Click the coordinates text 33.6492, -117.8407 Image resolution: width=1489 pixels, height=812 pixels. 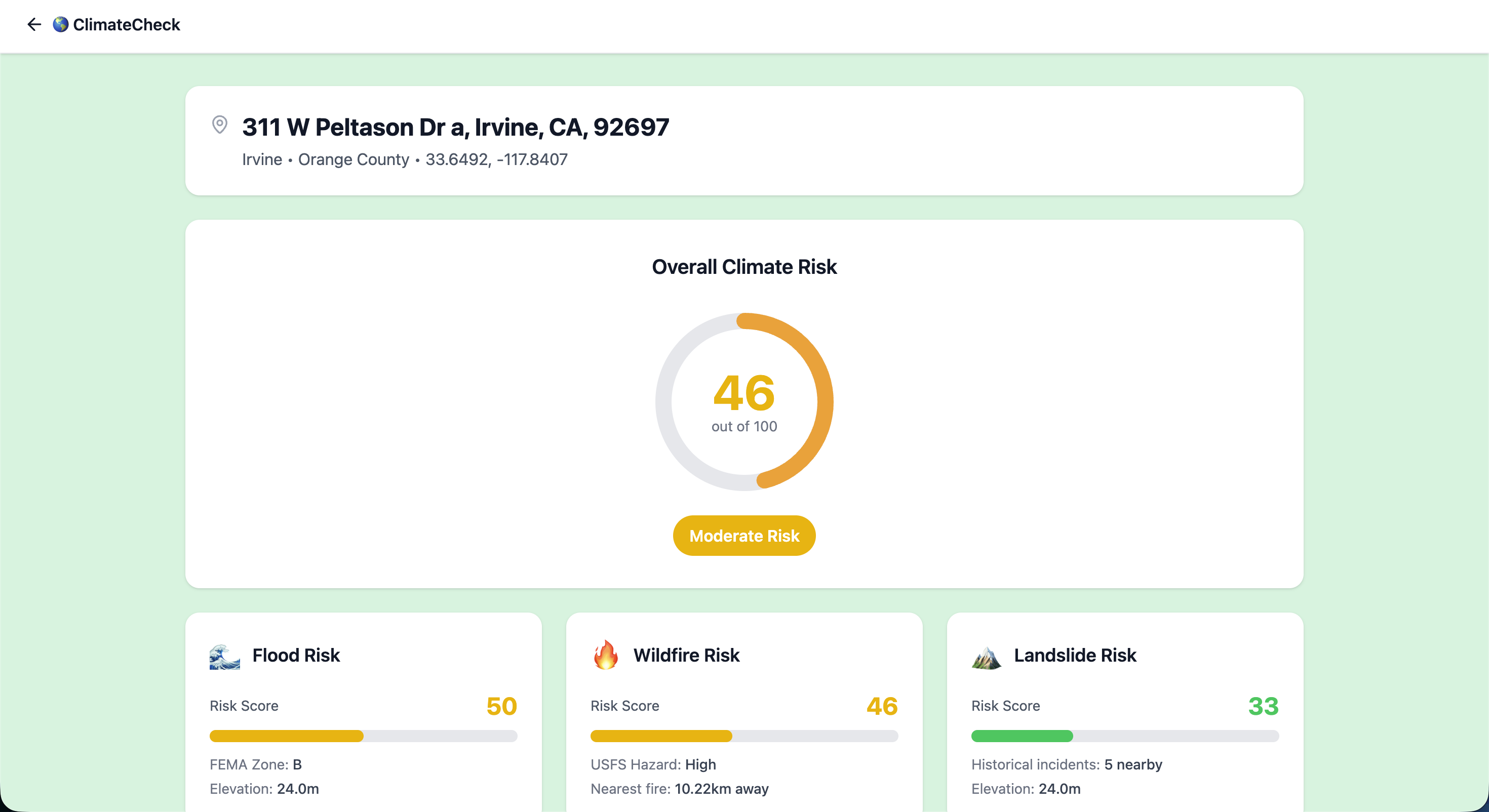(x=496, y=159)
